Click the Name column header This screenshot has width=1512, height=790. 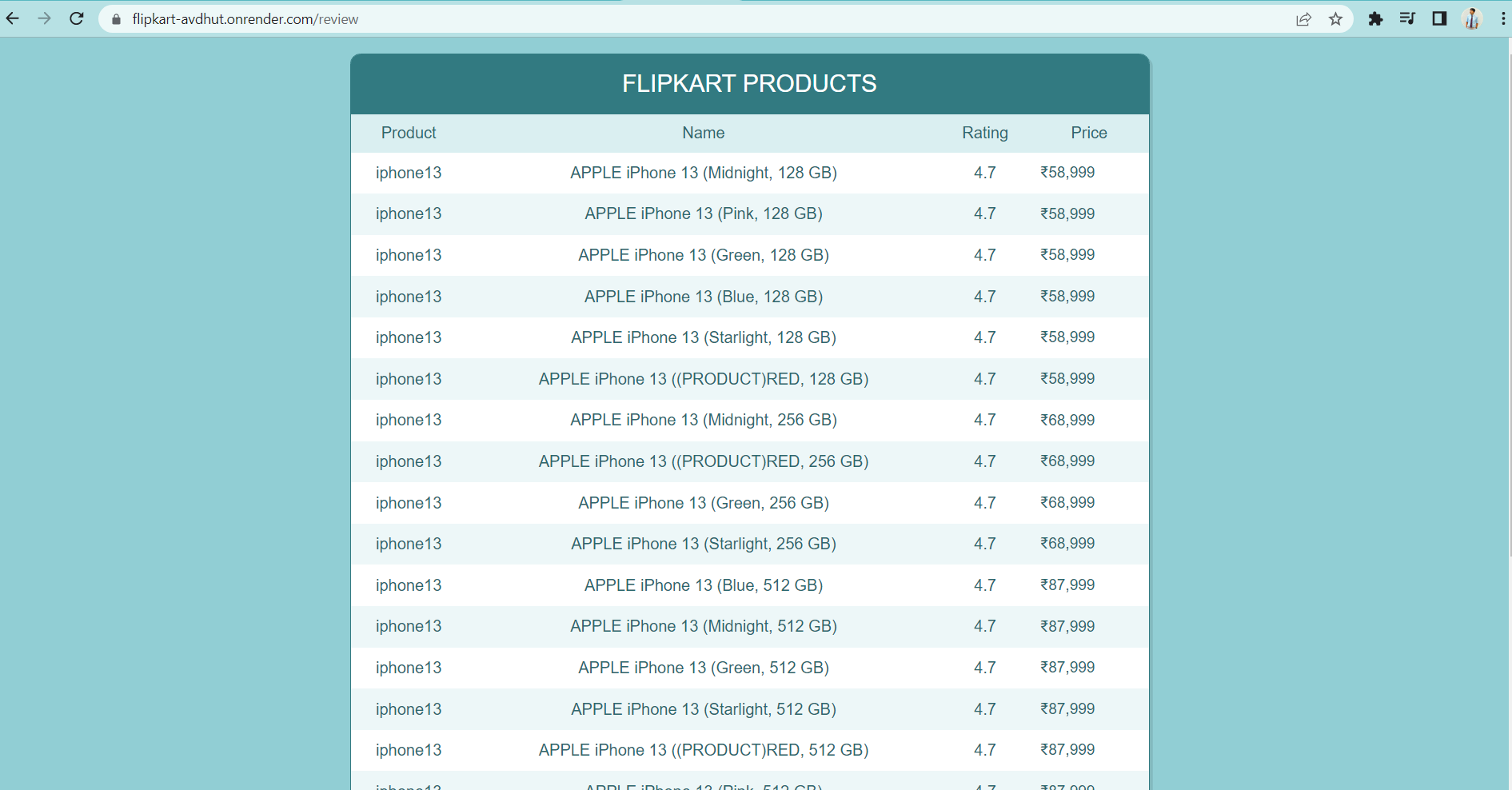(x=703, y=133)
